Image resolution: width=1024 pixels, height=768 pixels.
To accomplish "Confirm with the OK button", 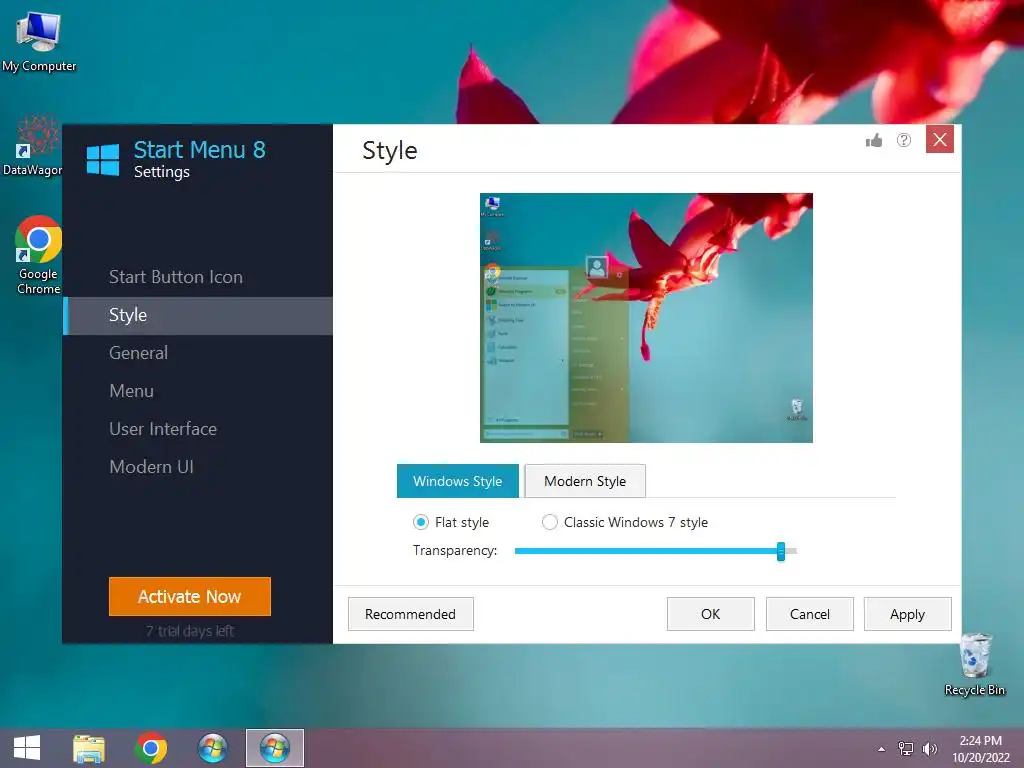I will tap(711, 614).
